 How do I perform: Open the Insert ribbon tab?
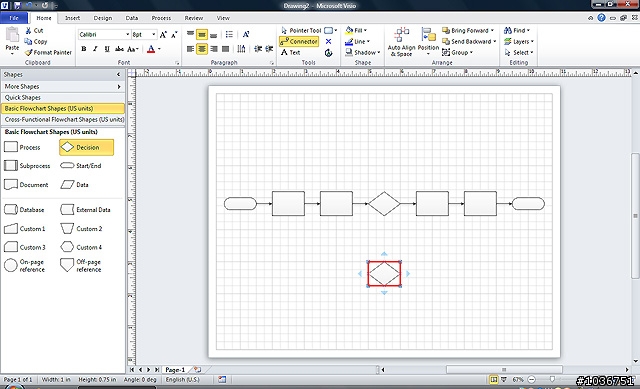72,18
